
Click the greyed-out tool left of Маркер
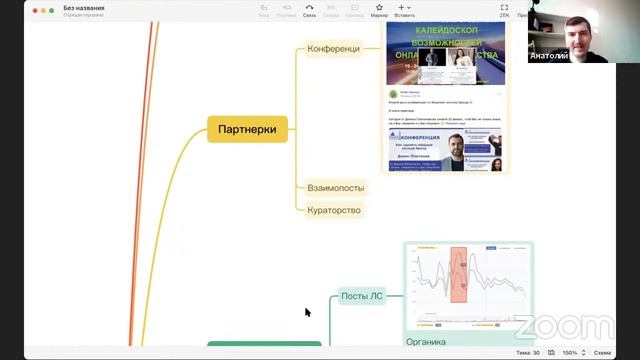(x=354, y=11)
